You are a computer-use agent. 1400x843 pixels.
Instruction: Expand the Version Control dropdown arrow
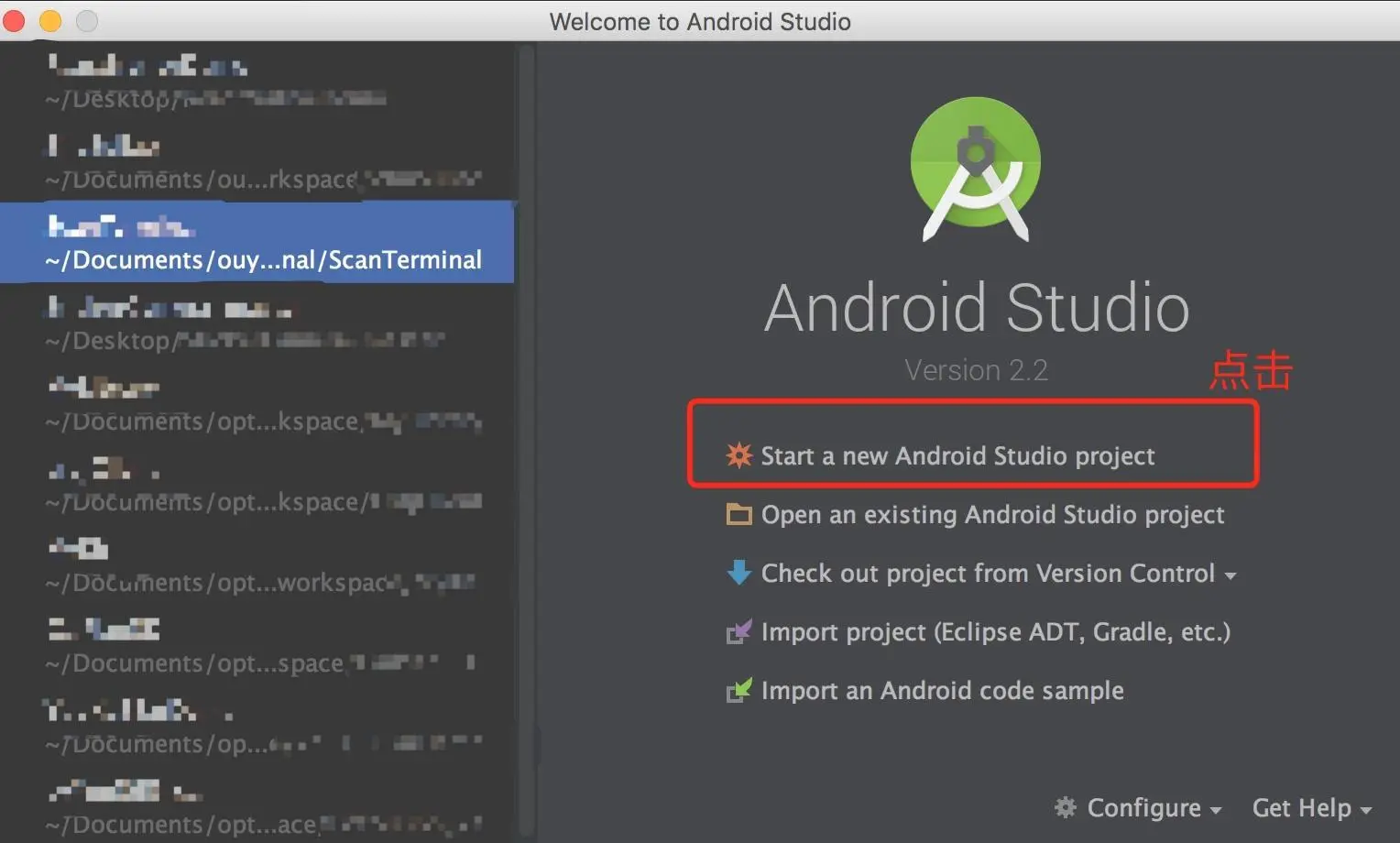click(1230, 576)
